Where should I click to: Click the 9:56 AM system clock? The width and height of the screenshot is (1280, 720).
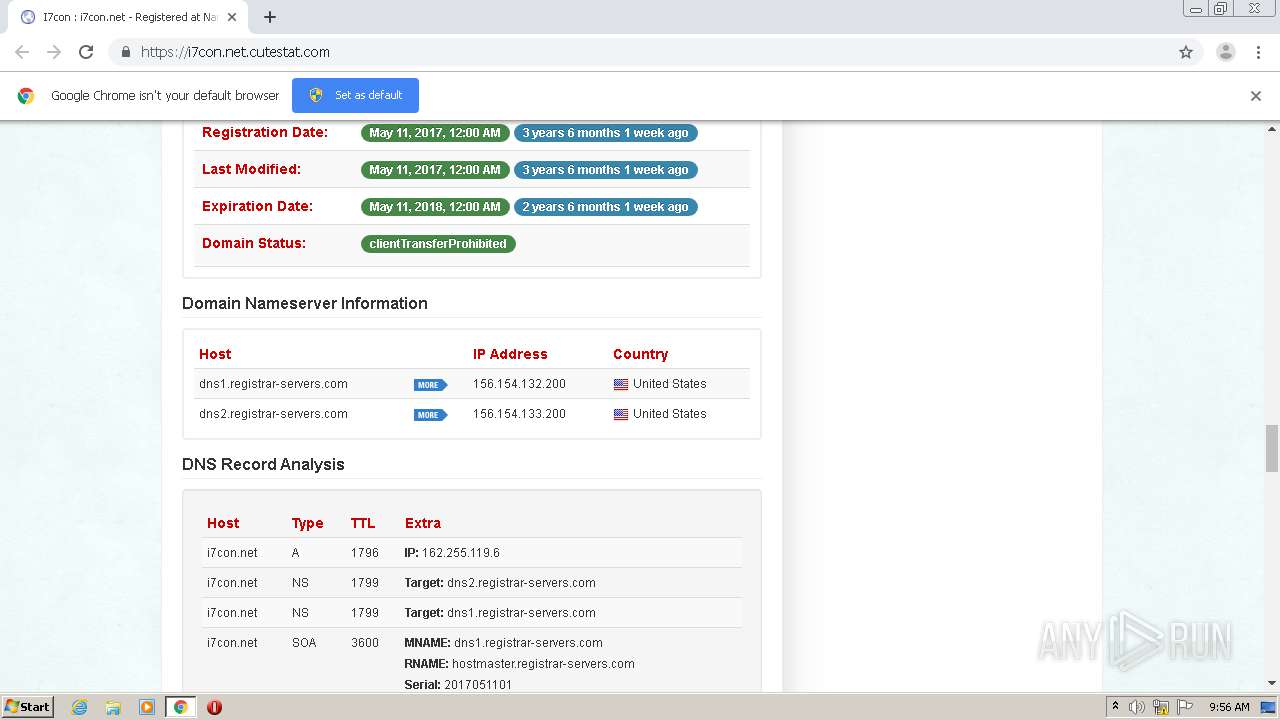click(1229, 707)
